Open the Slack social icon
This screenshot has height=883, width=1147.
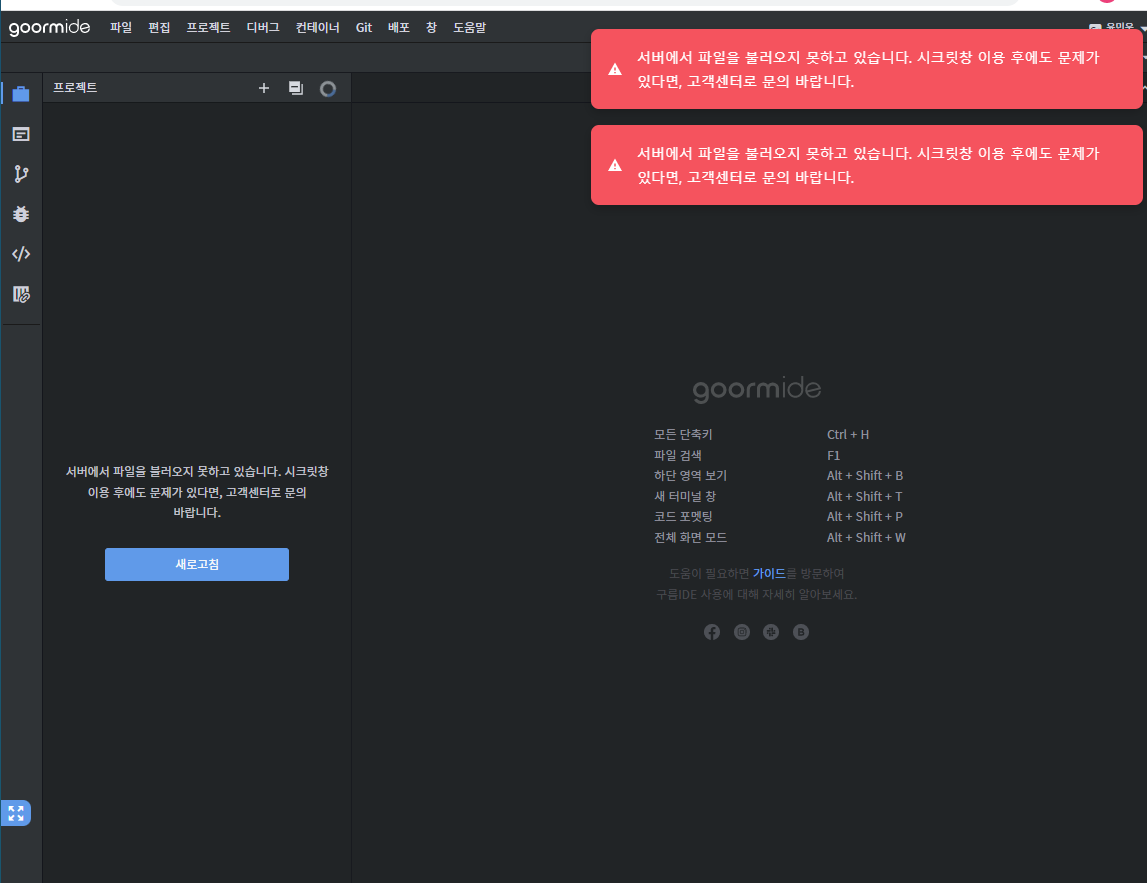771,632
